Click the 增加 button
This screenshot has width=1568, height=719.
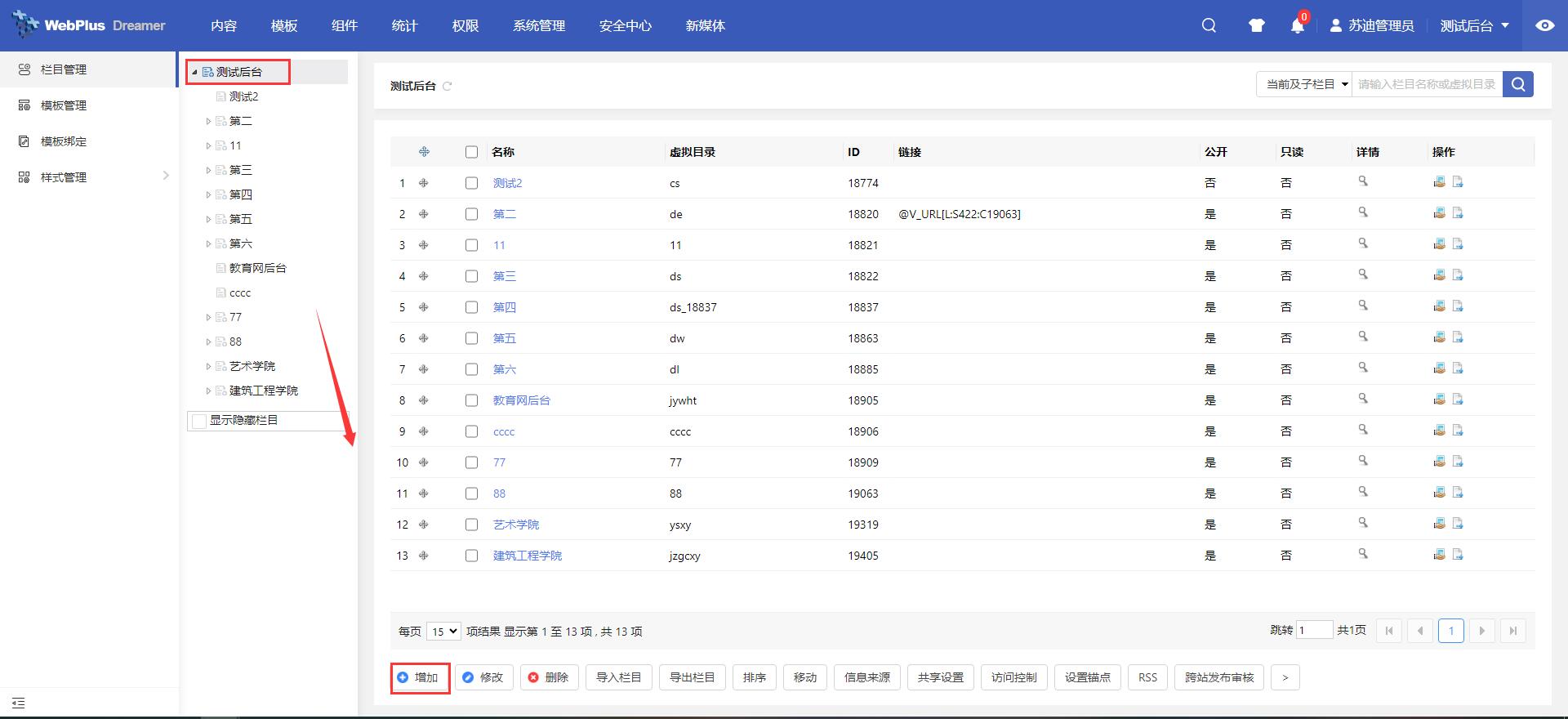[420, 677]
